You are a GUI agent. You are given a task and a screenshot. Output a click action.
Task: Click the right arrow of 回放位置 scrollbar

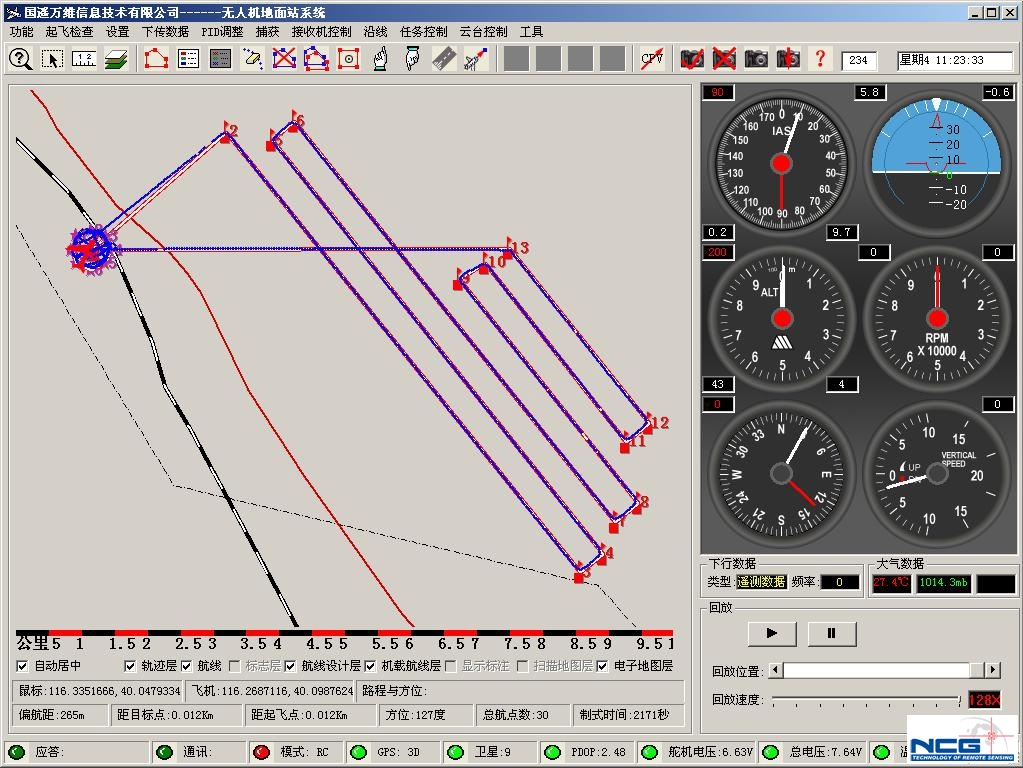pos(992,670)
